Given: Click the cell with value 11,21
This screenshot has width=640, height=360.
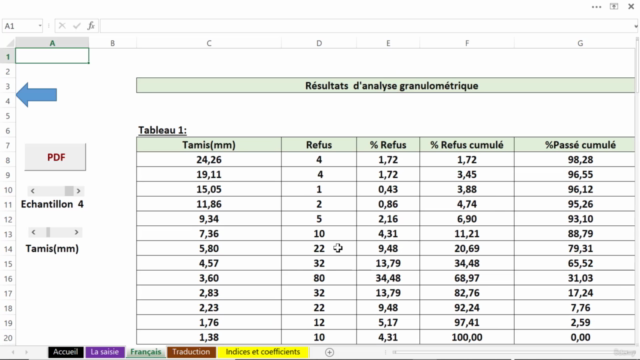Looking at the screenshot, I should (467, 233).
